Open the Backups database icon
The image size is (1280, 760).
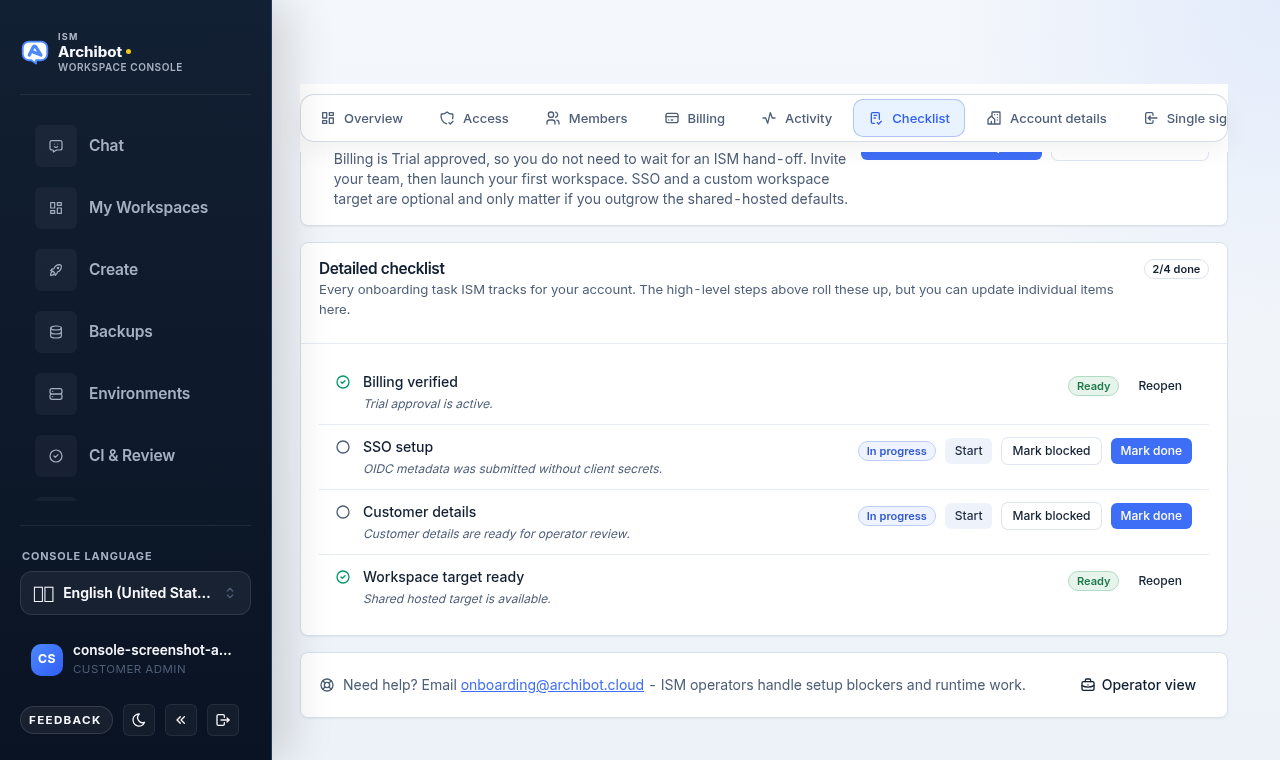tap(56, 332)
